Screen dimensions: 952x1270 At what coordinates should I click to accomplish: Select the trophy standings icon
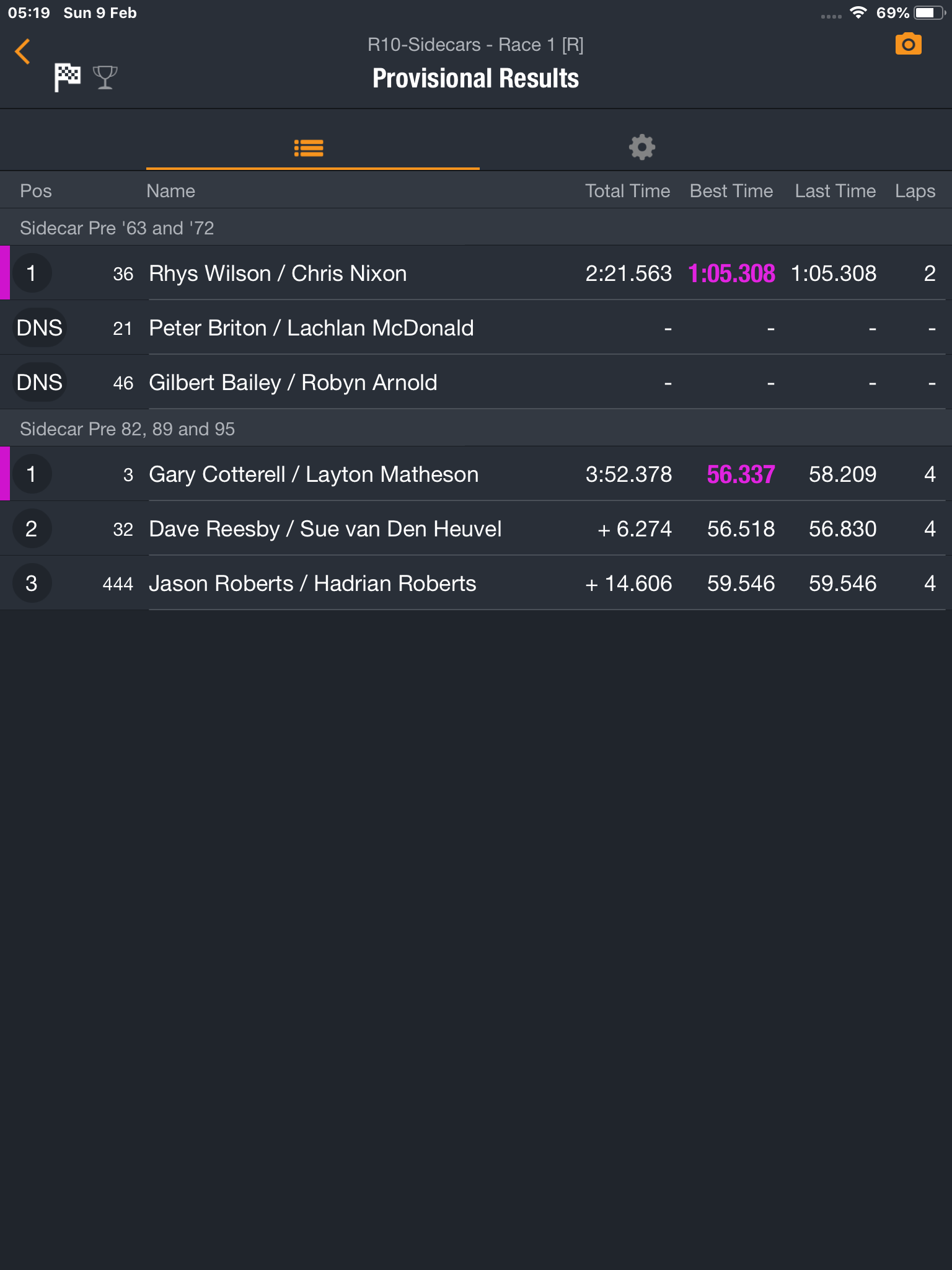105,78
